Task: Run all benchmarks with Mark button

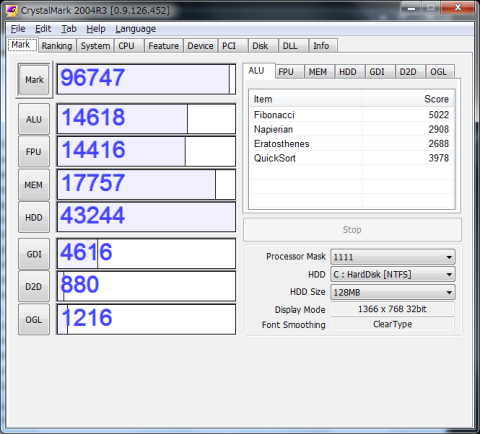Action: tap(34, 80)
